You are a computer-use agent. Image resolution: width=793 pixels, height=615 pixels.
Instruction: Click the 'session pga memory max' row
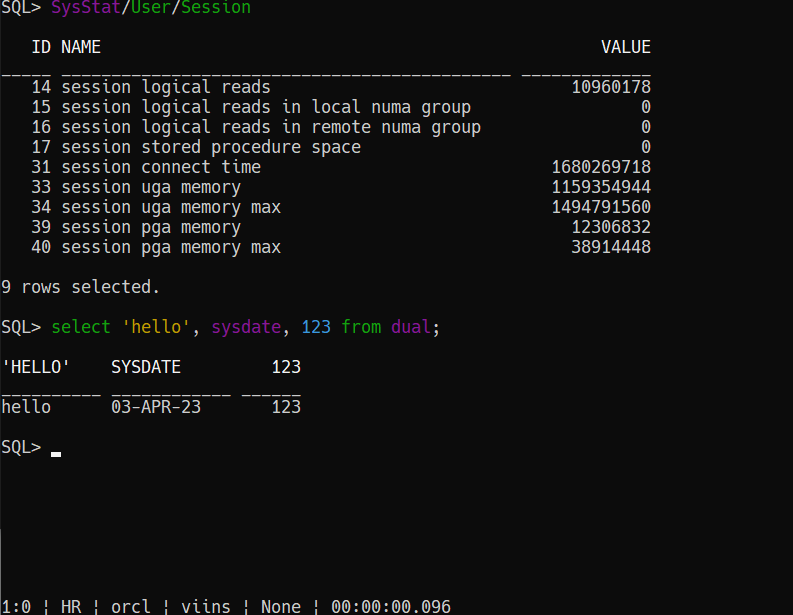[170, 247]
